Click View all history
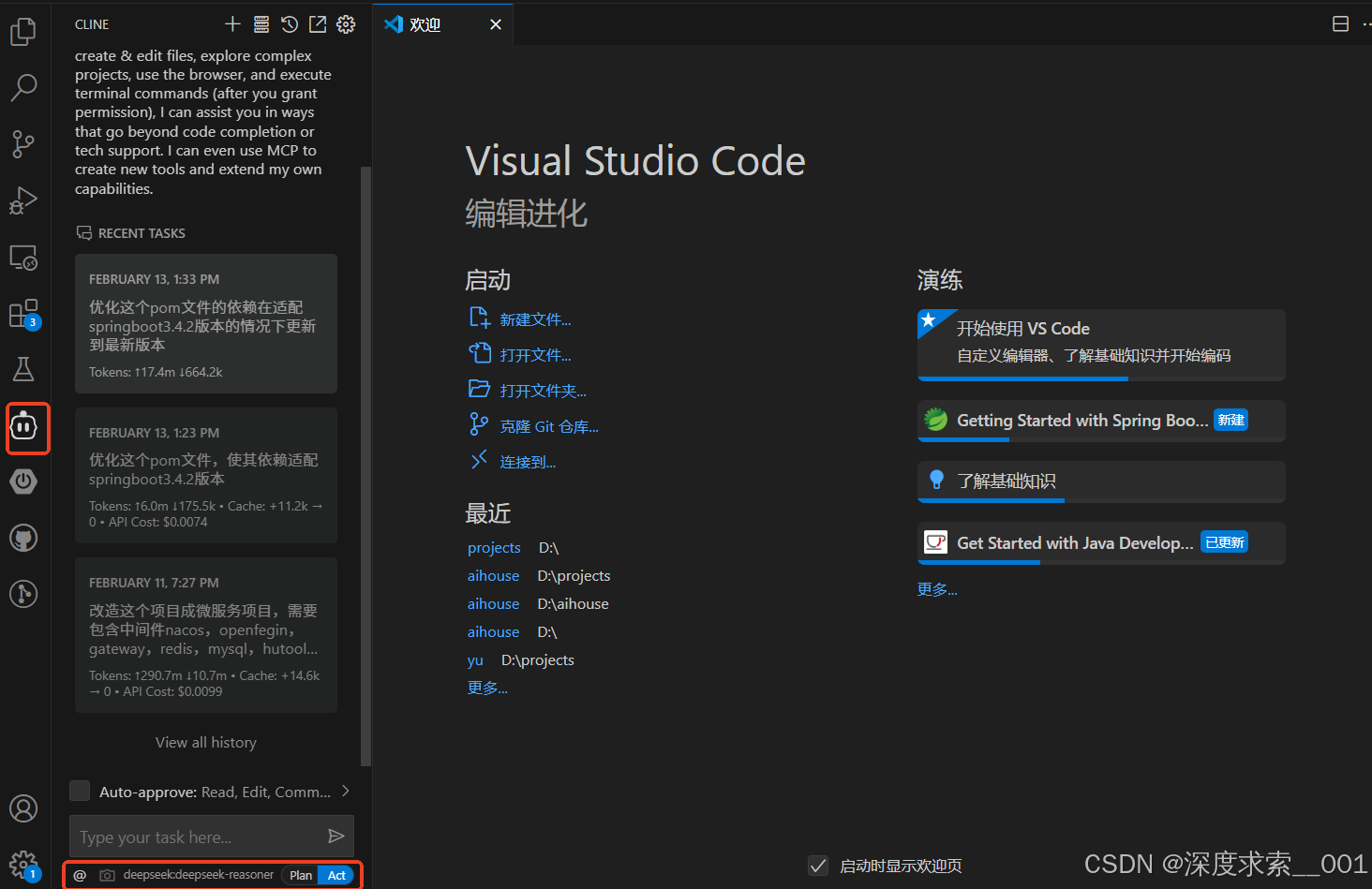The image size is (1372, 889). click(206, 742)
